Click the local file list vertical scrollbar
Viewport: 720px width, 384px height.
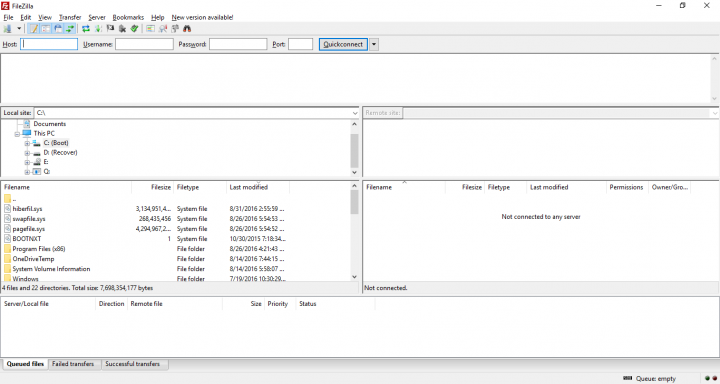click(354, 232)
